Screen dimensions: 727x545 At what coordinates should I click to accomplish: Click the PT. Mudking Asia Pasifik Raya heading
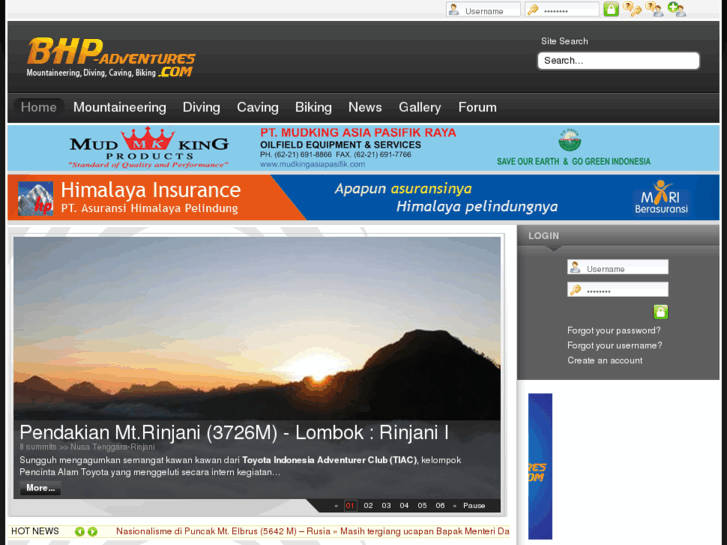pos(358,133)
